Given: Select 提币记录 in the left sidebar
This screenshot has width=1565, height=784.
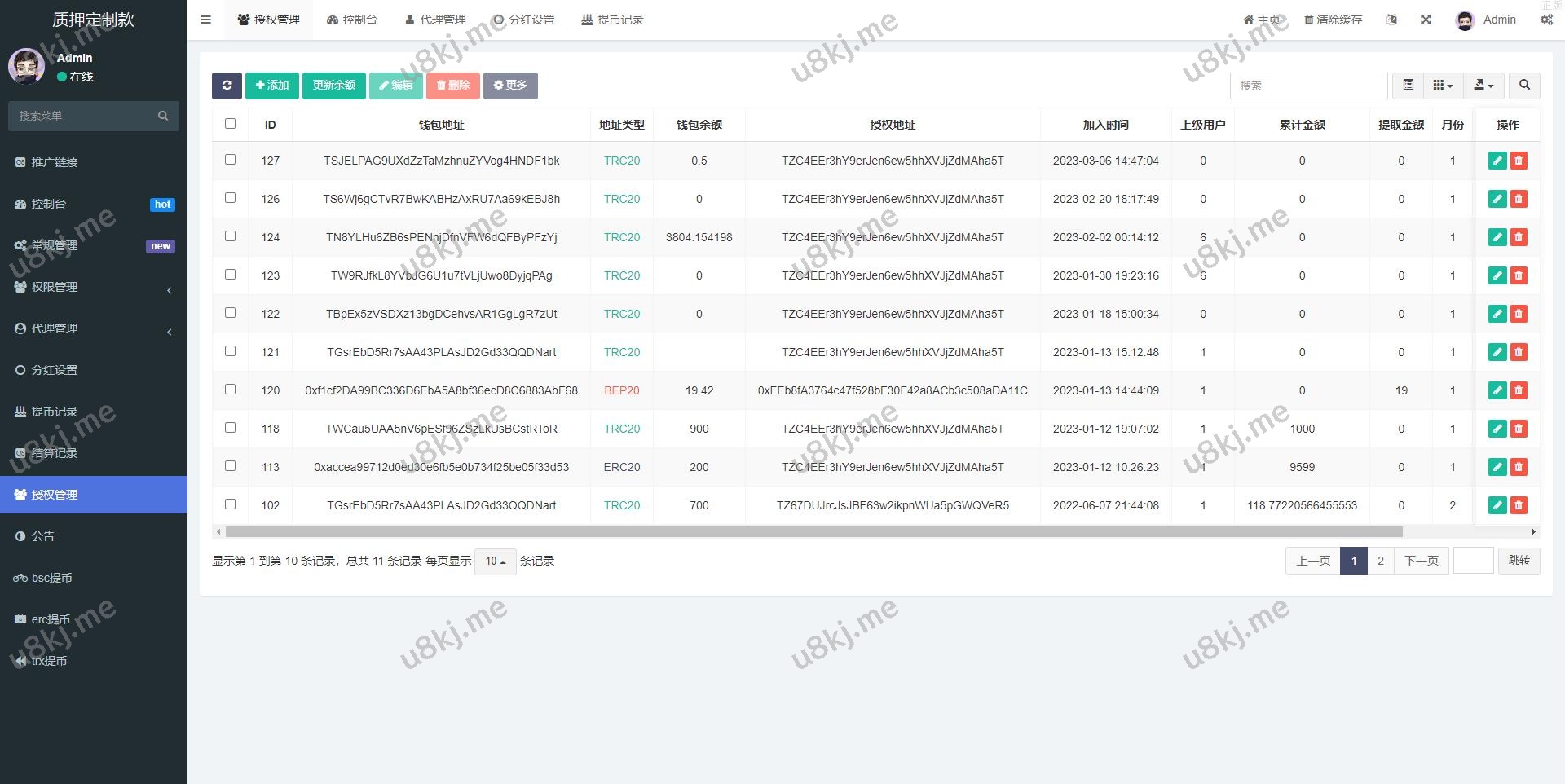Looking at the screenshot, I should (x=54, y=412).
